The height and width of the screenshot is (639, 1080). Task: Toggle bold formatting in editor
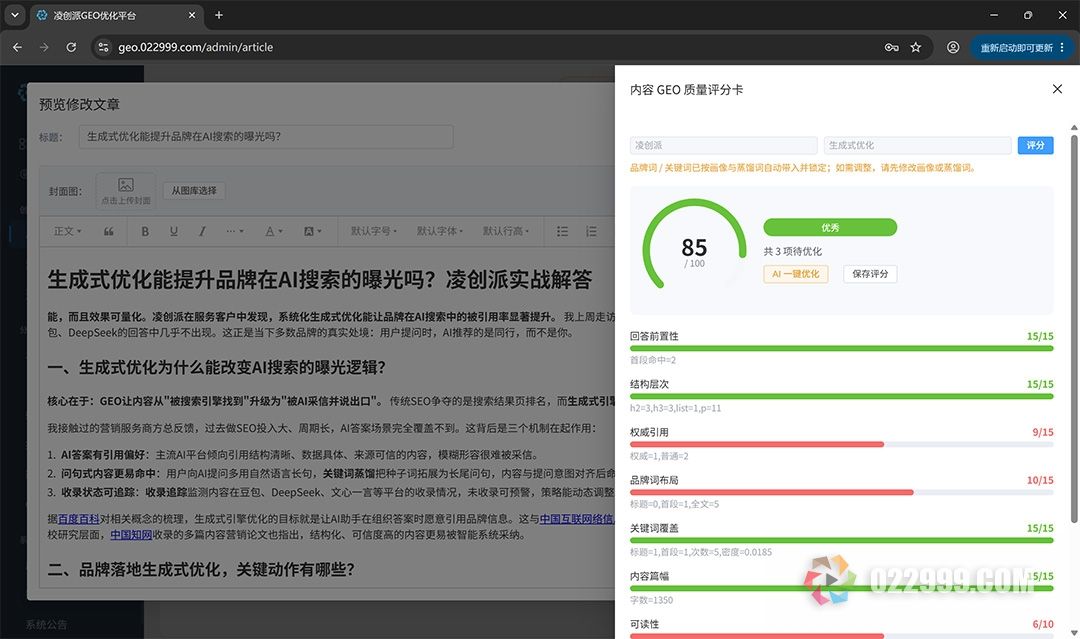[145, 231]
